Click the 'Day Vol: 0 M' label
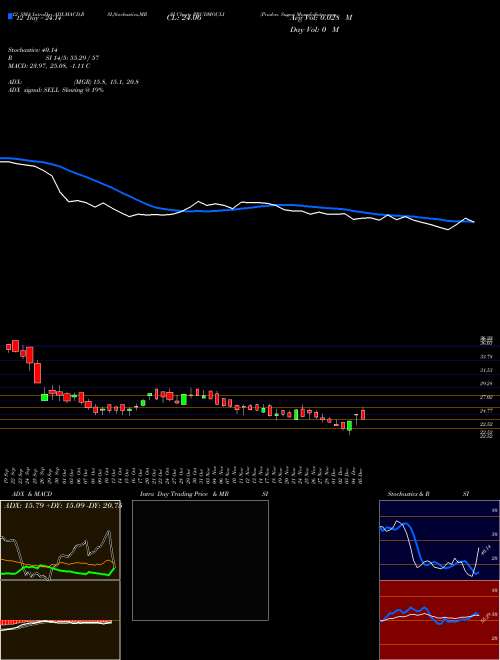500x660 pixels. tap(314, 29)
